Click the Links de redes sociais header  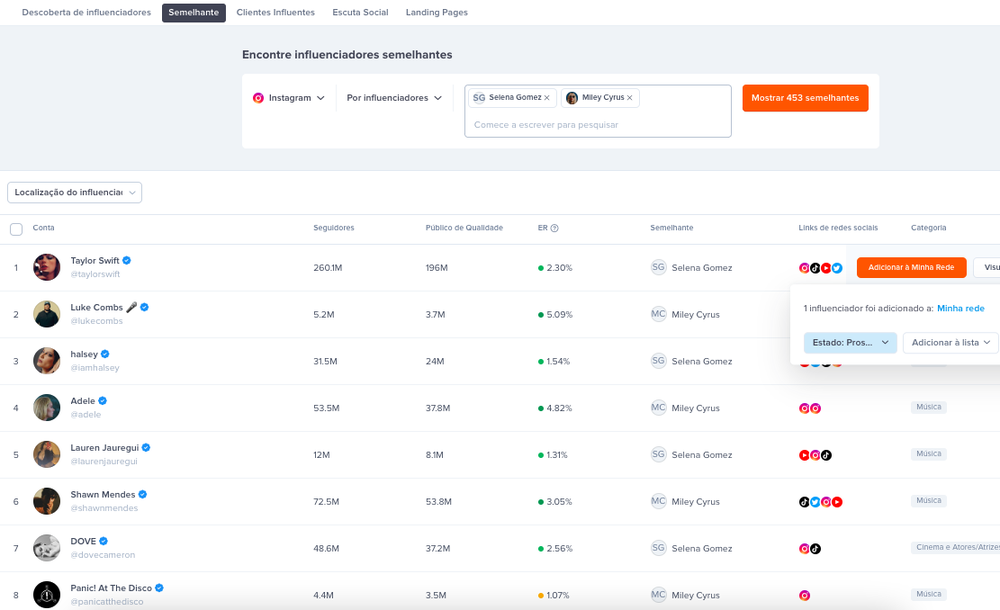pyautogui.click(x=838, y=228)
